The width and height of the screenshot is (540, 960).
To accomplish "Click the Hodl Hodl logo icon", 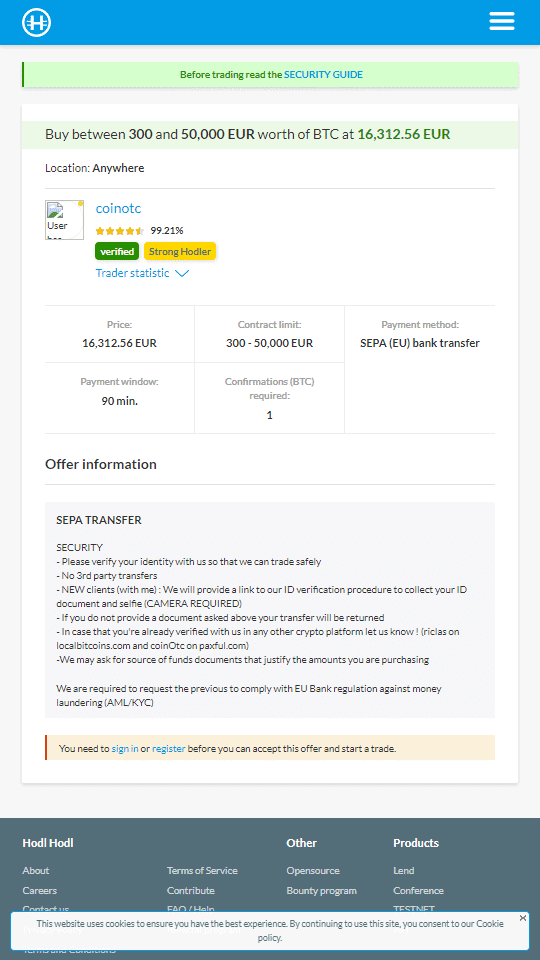I will (x=37, y=23).
